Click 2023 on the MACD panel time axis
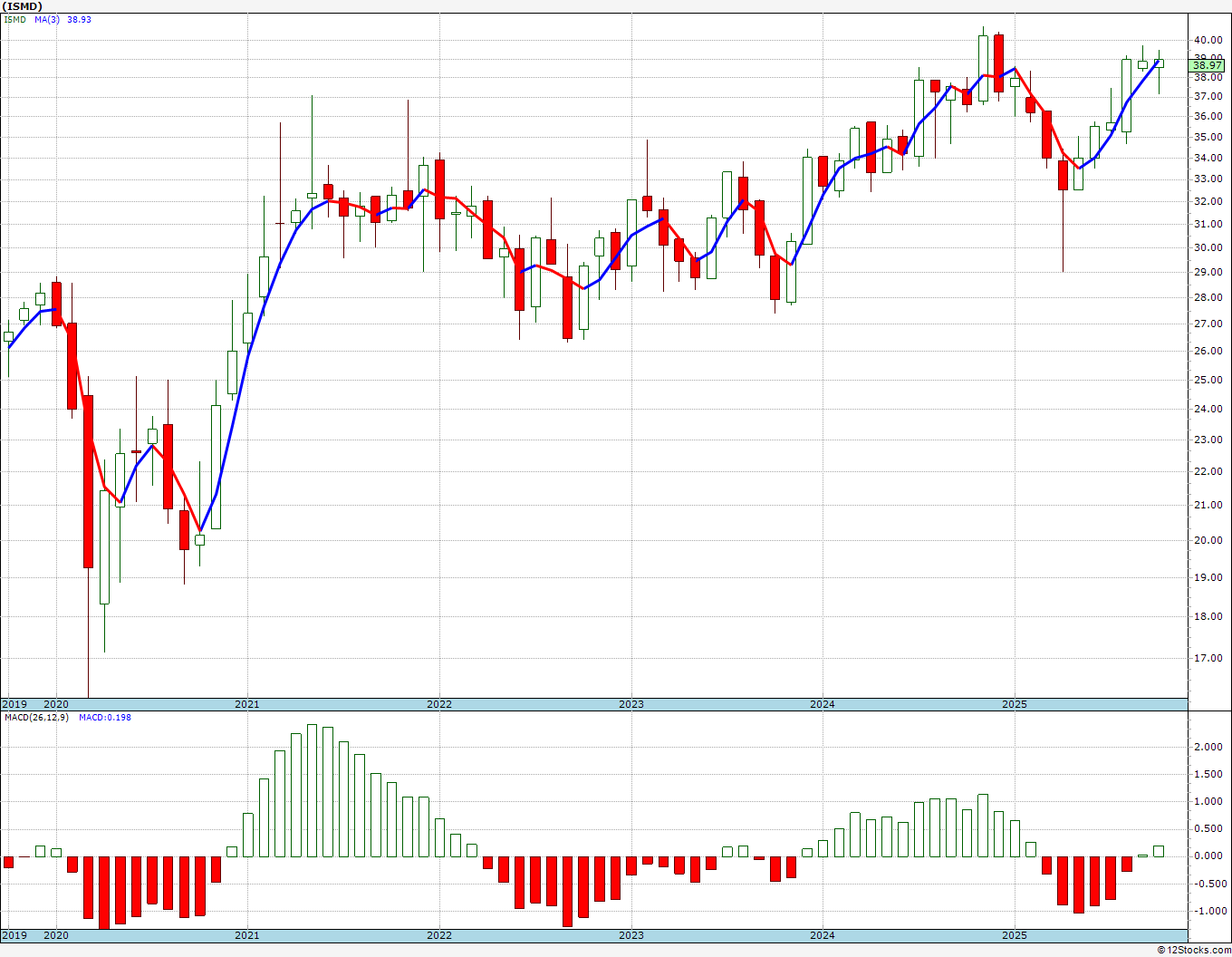Image resolution: width=1232 pixels, height=957 pixels. pos(631,935)
